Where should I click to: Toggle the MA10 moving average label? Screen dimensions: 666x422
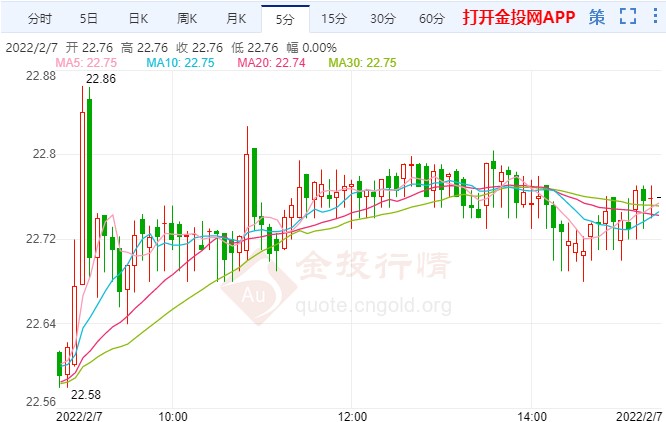pyautogui.click(x=181, y=63)
